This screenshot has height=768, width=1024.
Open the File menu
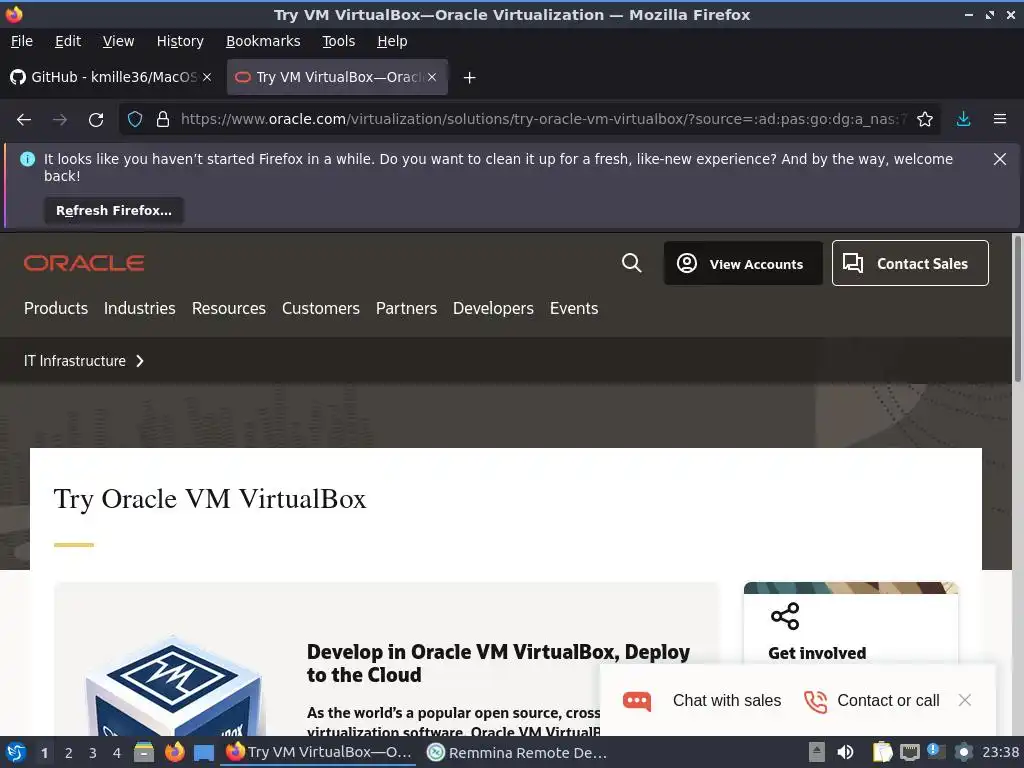pos(22,41)
